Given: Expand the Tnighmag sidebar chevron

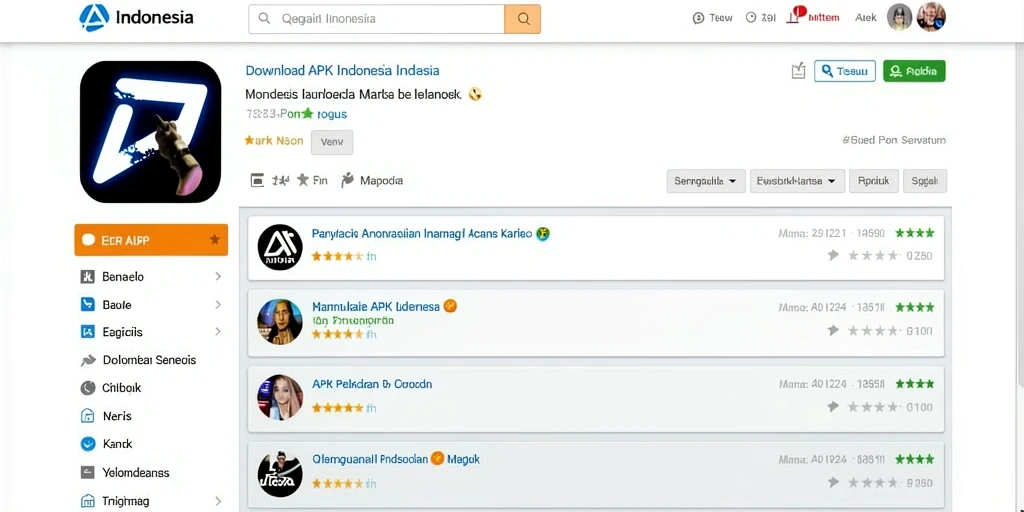Looking at the screenshot, I should (x=218, y=502).
